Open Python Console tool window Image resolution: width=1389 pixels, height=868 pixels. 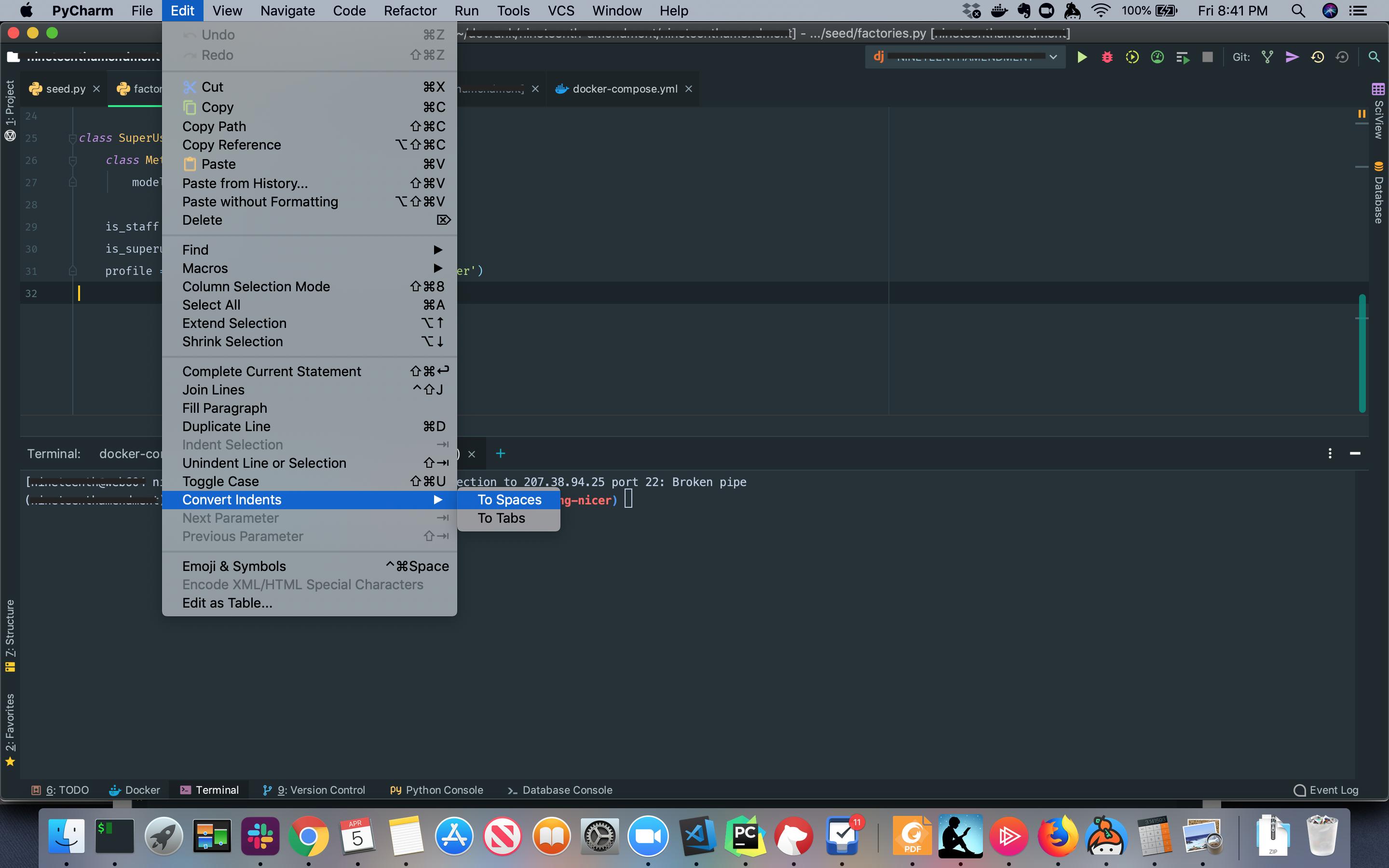(437, 790)
